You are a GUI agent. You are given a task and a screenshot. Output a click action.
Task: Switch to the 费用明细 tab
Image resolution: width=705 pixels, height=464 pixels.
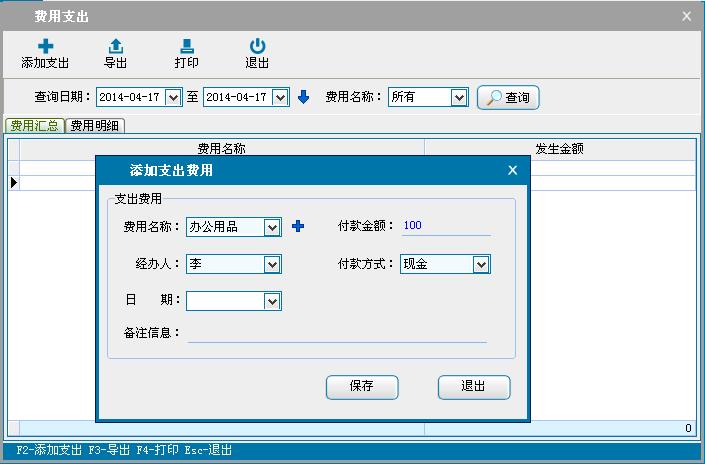pos(95,126)
